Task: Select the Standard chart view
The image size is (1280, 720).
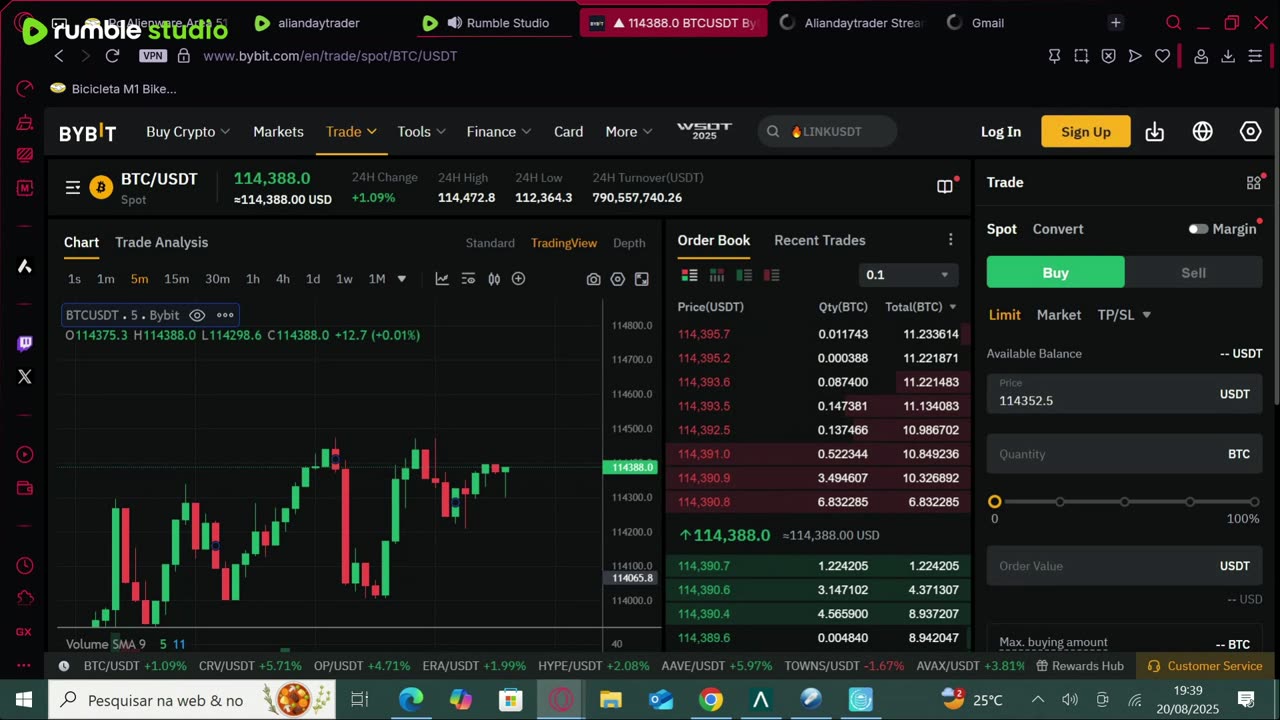Action: [x=490, y=243]
